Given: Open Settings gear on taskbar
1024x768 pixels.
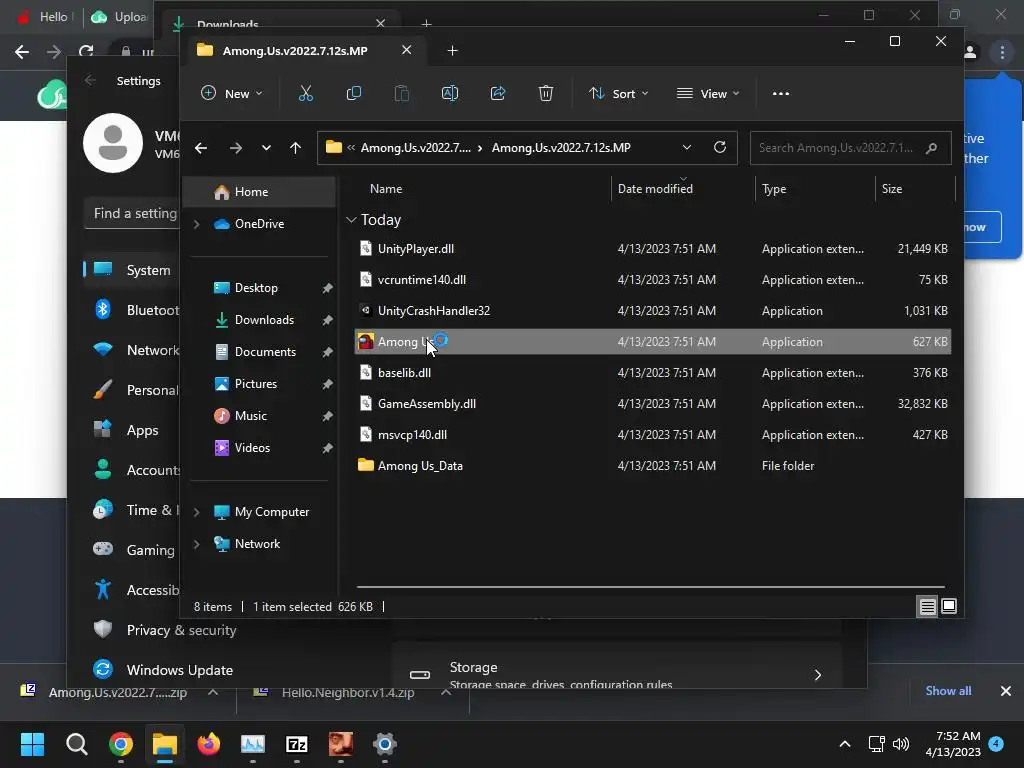Looking at the screenshot, I should [x=385, y=744].
